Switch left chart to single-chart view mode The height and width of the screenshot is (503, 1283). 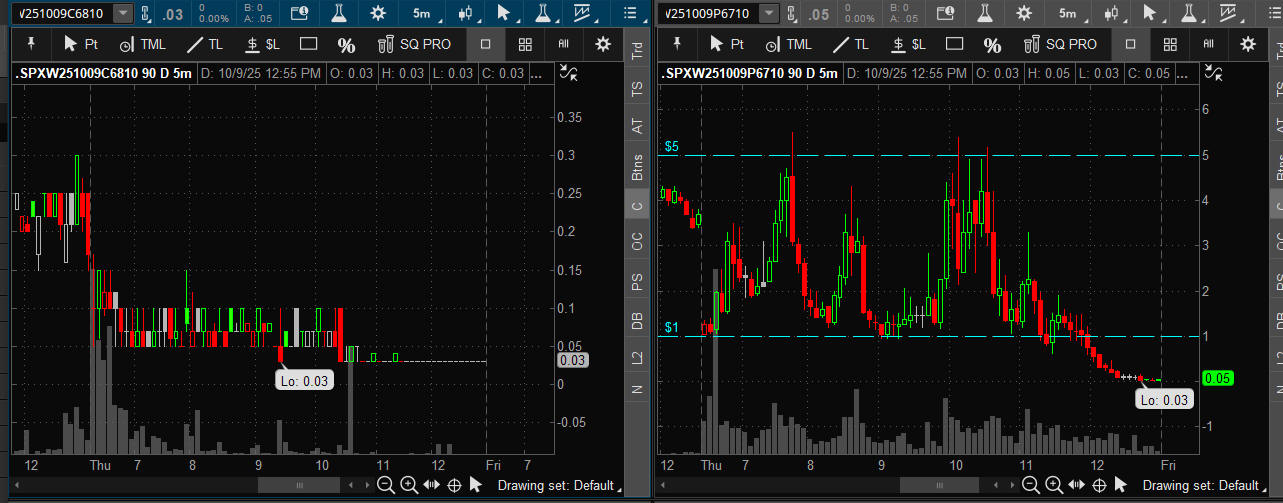point(485,44)
